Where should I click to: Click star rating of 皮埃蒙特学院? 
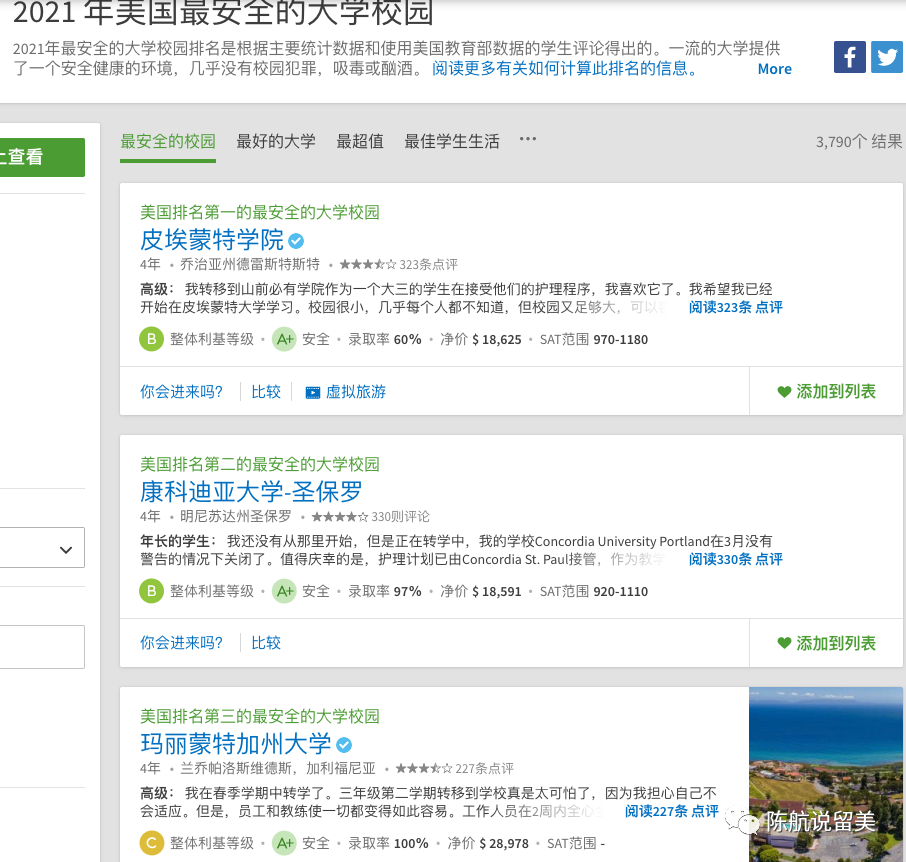[x=367, y=265]
